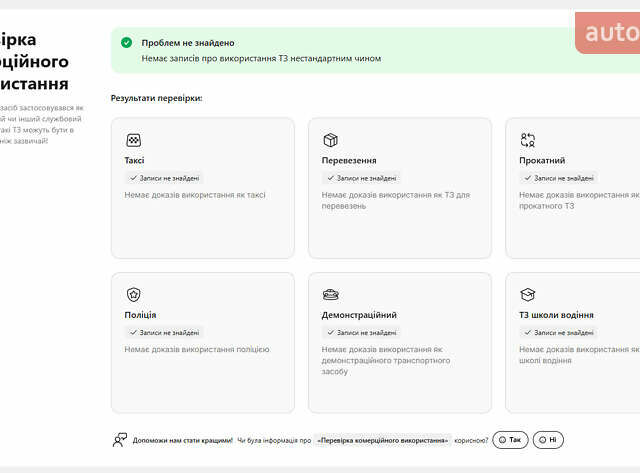Click the 'Записи не знайдені' badge under Перевезення
640x473 pixels.
click(x=360, y=178)
